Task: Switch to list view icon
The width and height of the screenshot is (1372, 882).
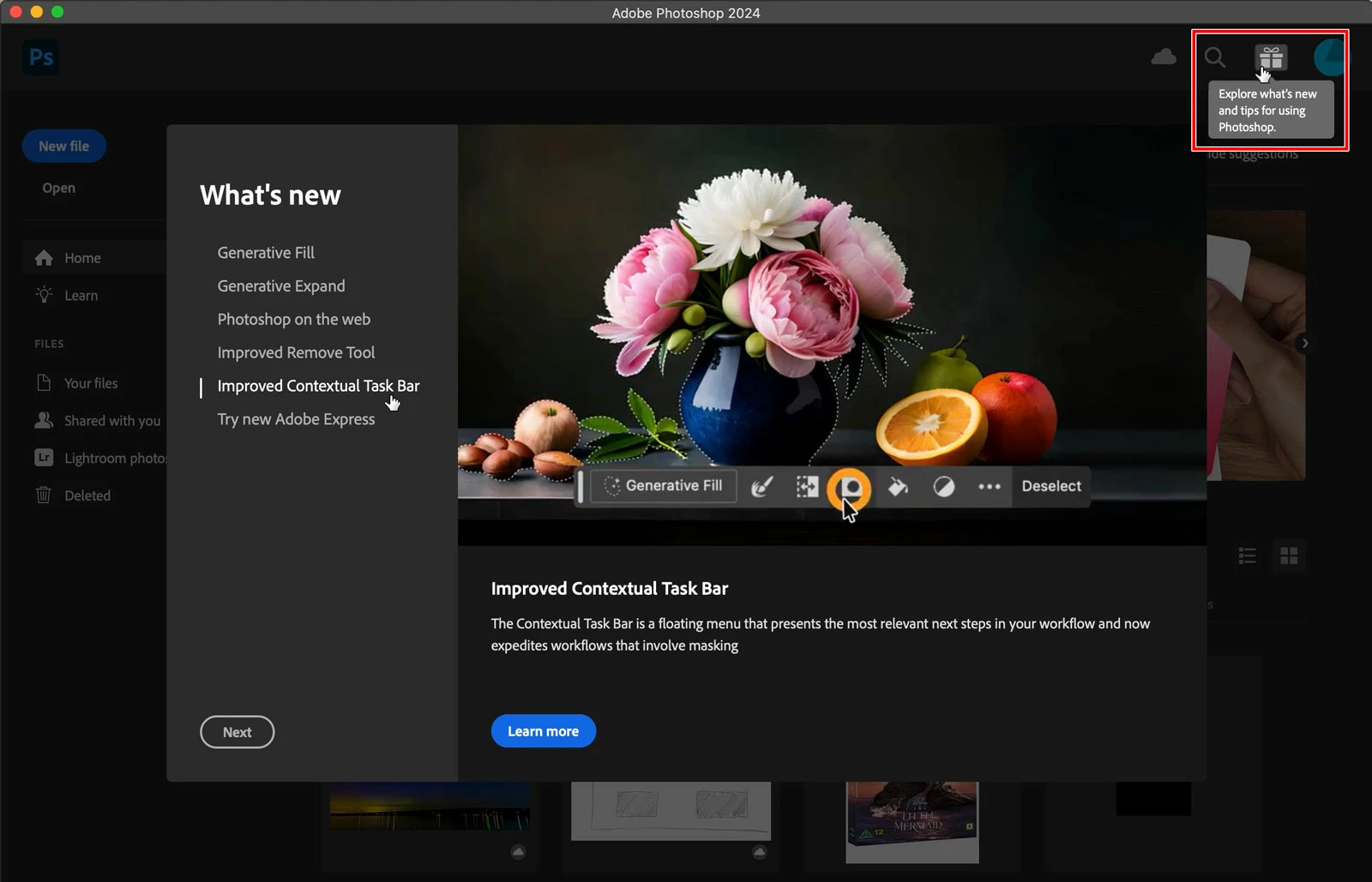Action: [x=1248, y=555]
